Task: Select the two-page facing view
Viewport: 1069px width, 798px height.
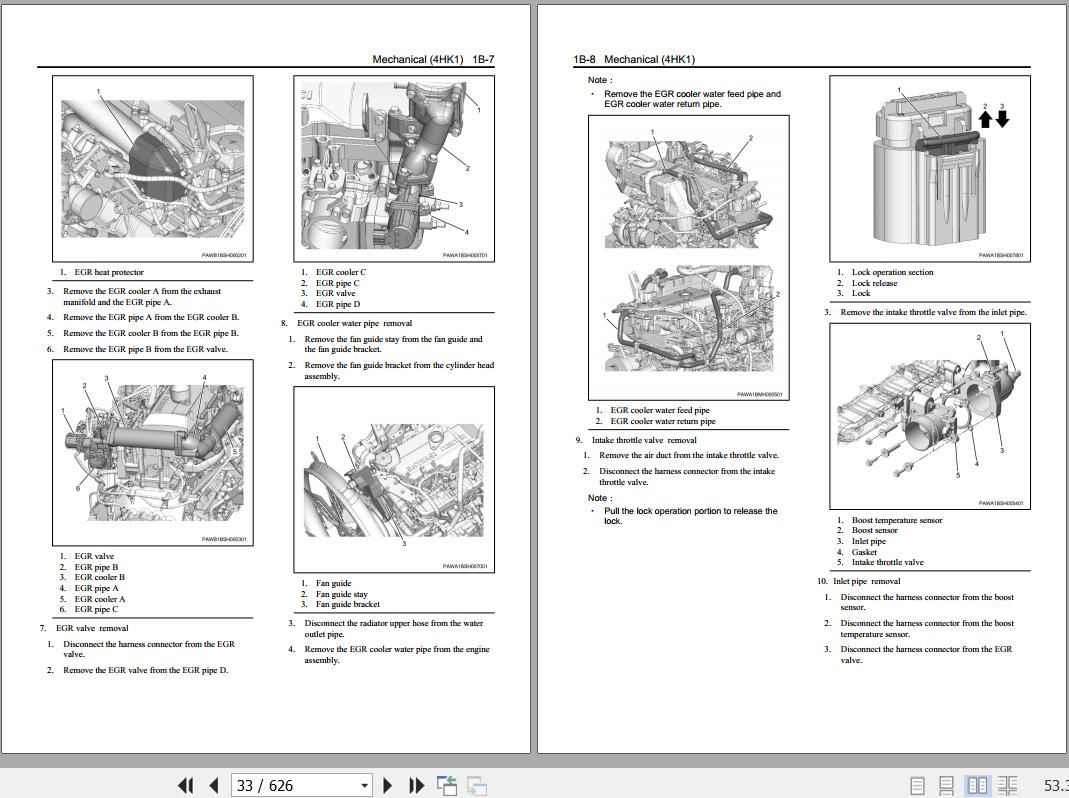Action: click(x=977, y=786)
